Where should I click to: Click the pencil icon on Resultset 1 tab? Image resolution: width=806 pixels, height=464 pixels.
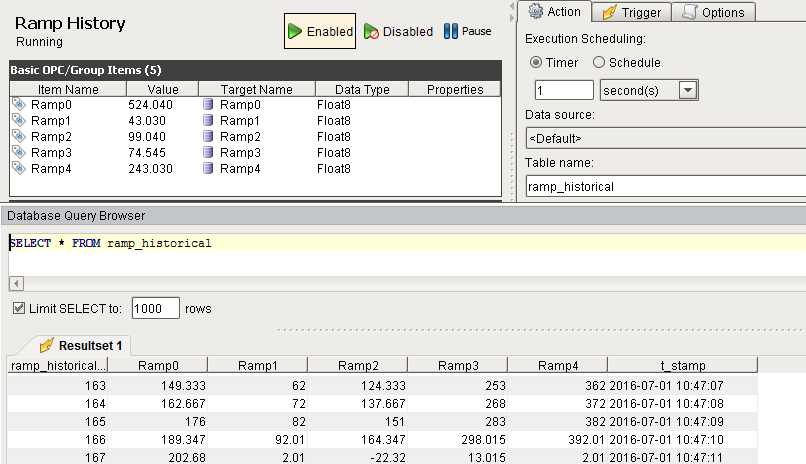(46, 346)
